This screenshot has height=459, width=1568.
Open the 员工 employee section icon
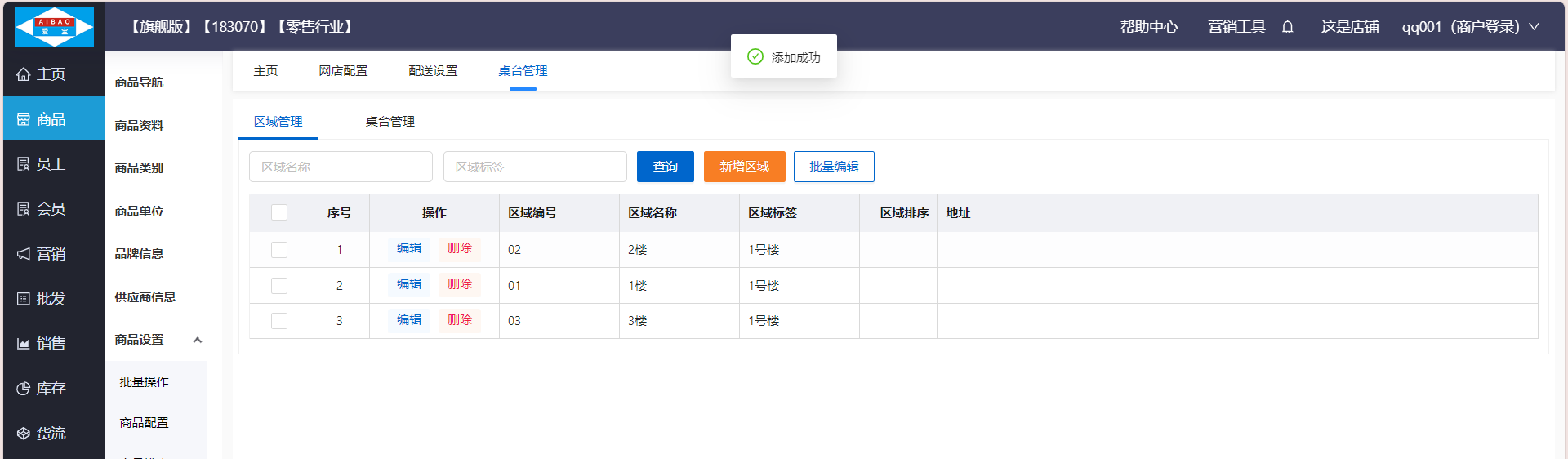(24, 164)
